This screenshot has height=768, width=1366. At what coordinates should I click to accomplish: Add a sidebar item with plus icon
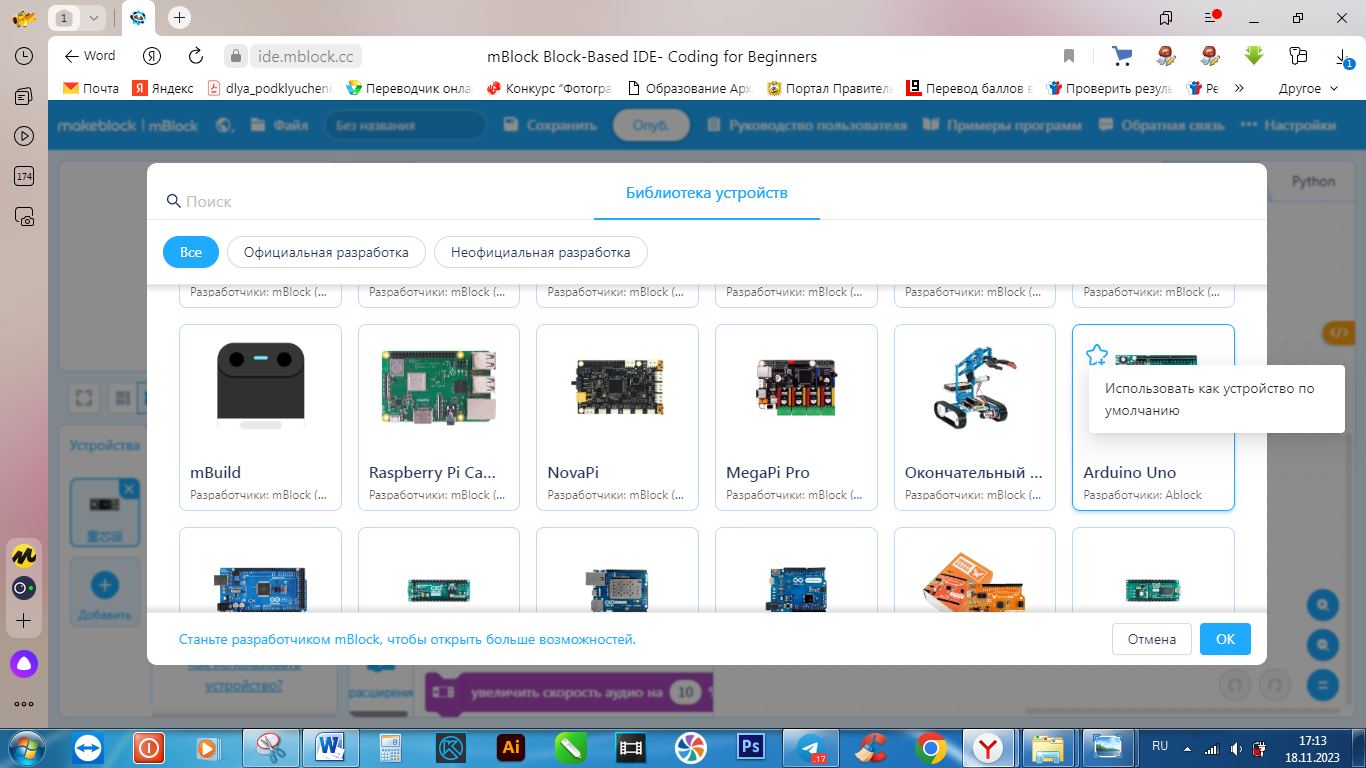point(24,621)
